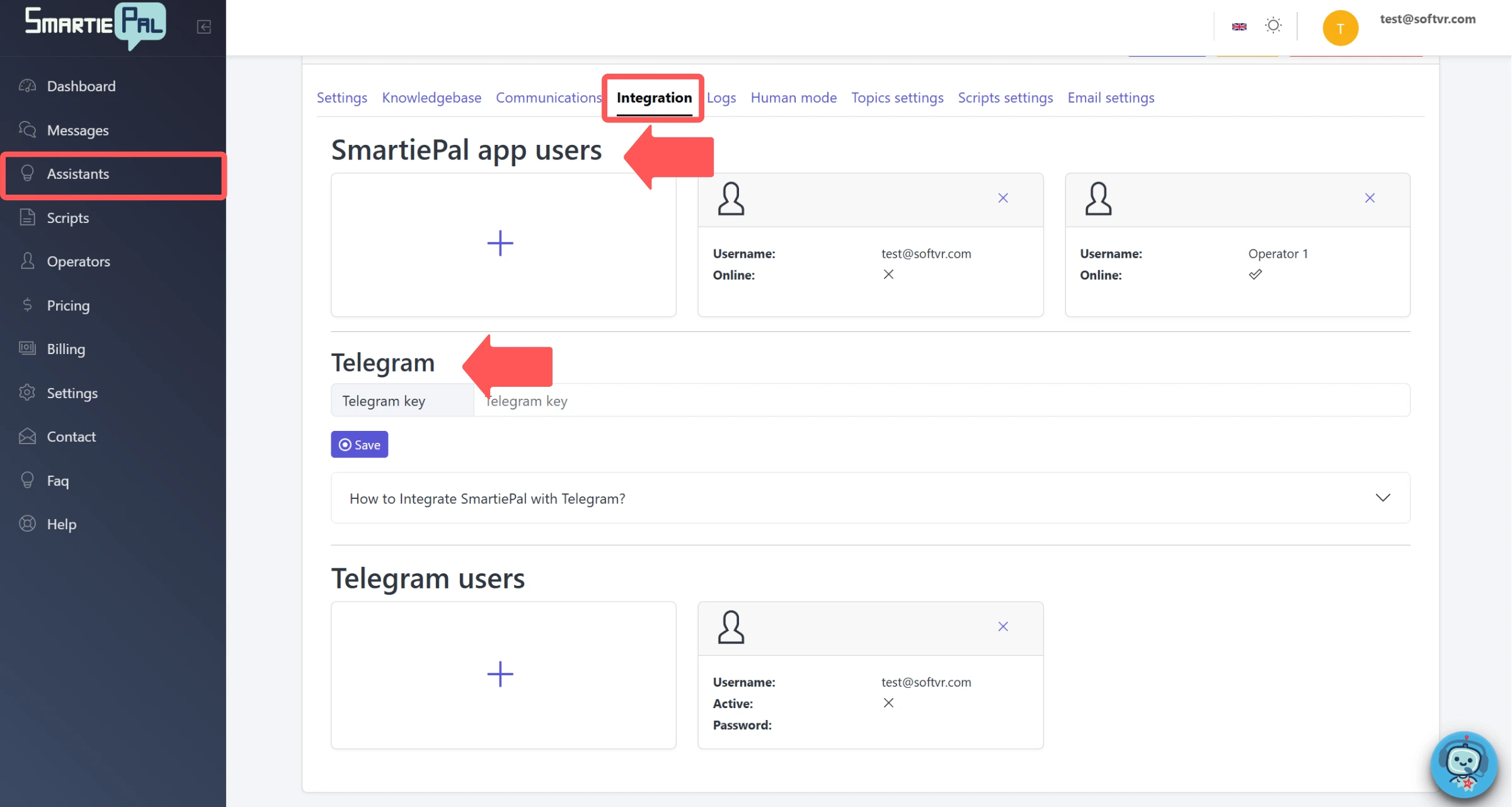Toggle the light/dark theme sun icon

(x=1273, y=25)
